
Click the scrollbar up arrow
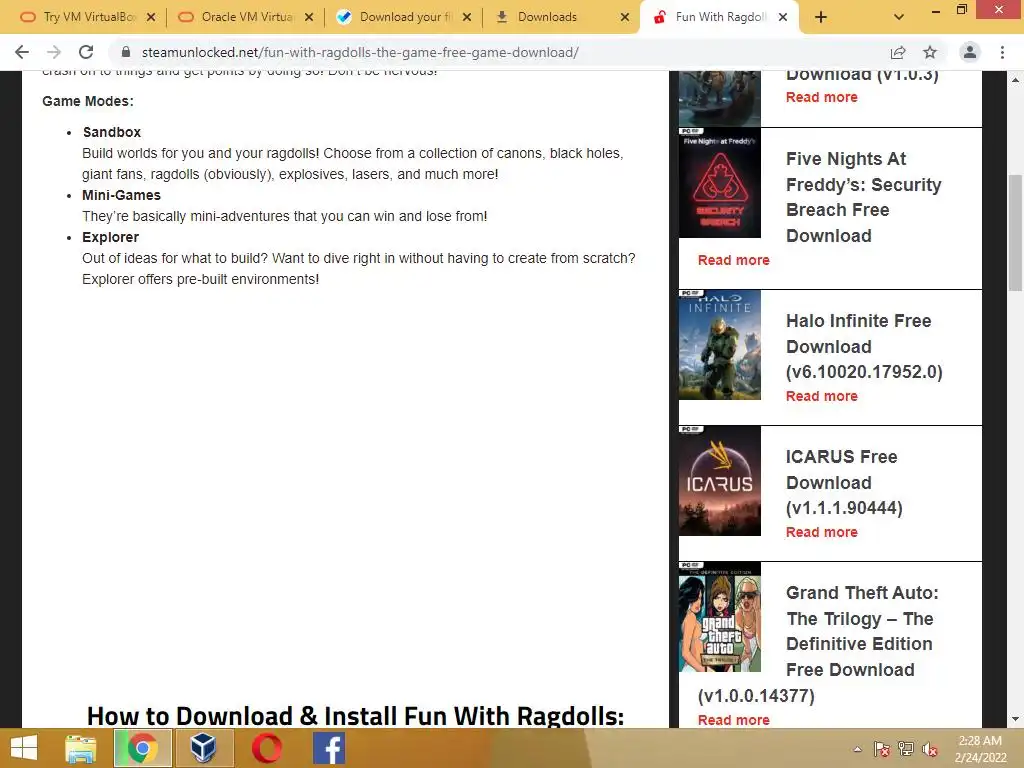[x=1015, y=80]
